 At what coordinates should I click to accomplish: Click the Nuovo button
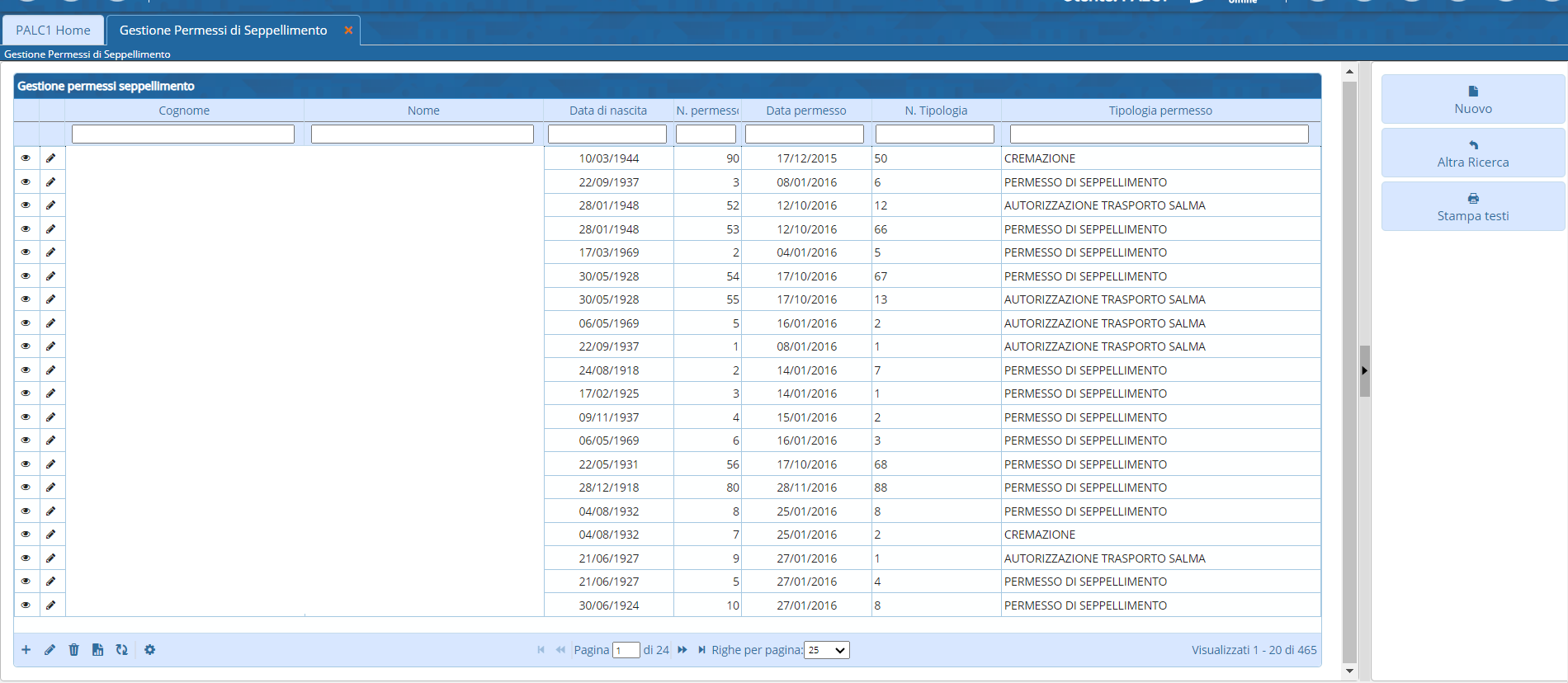[1472, 99]
